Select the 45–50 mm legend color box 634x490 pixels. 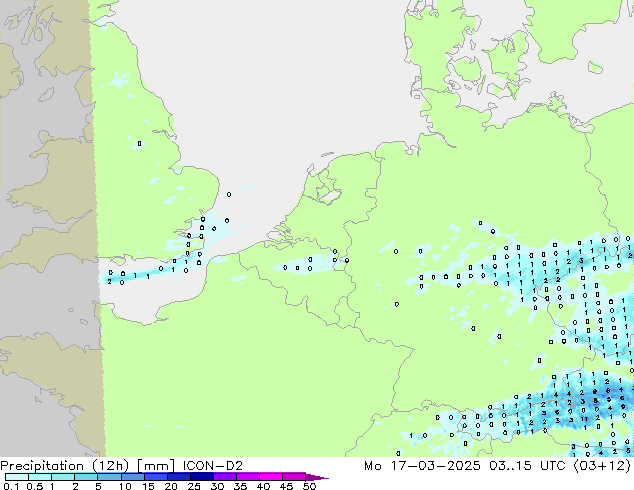tap(294, 477)
